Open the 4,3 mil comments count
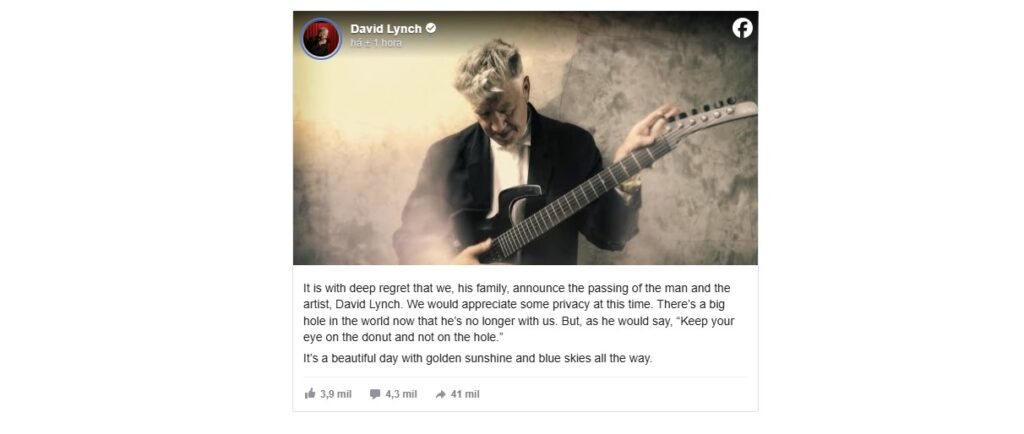Screen dimensions: 1024x434 point(401,394)
